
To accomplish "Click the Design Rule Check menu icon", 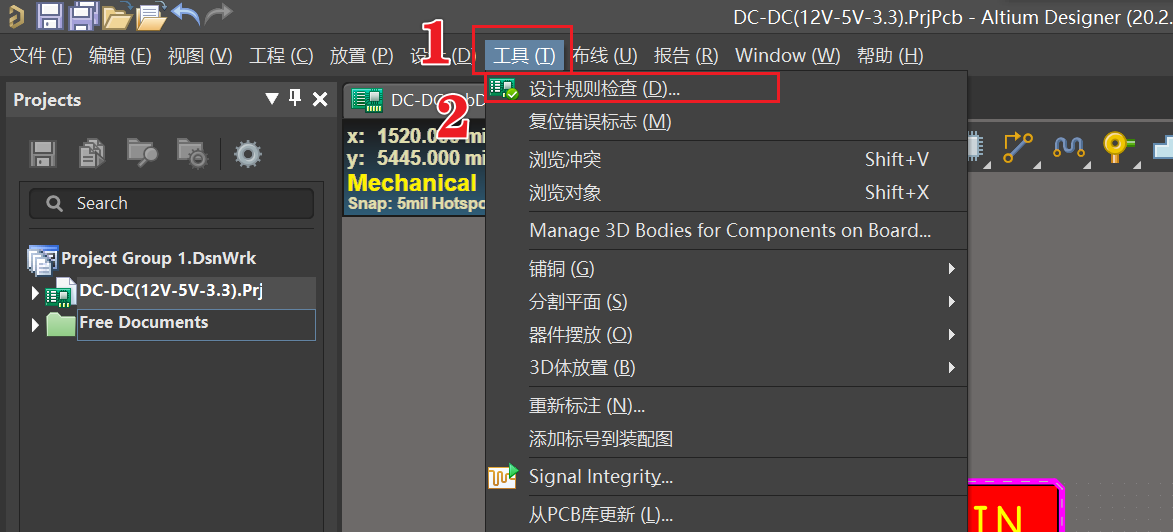I will (x=503, y=88).
